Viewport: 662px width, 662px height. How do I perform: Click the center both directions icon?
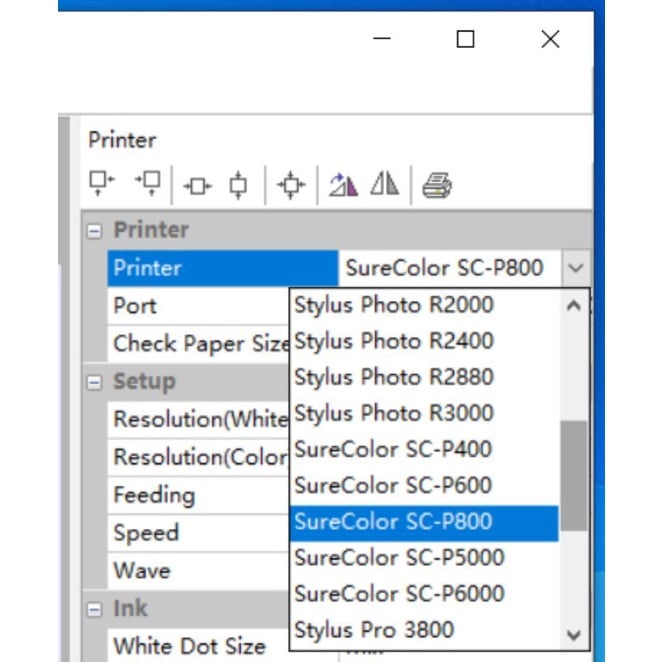[291, 185]
